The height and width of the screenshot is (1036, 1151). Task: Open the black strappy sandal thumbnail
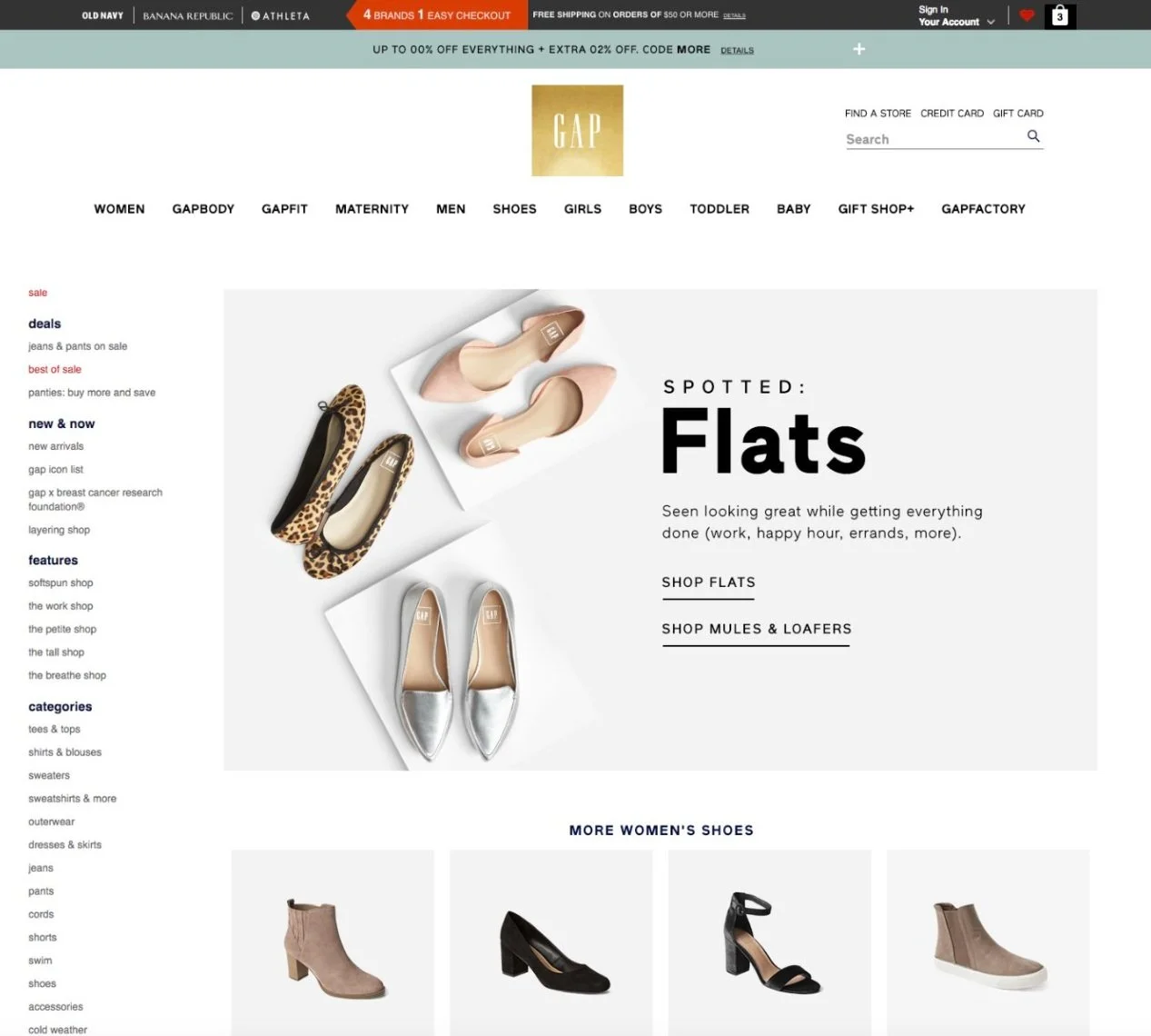coord(769,942)
